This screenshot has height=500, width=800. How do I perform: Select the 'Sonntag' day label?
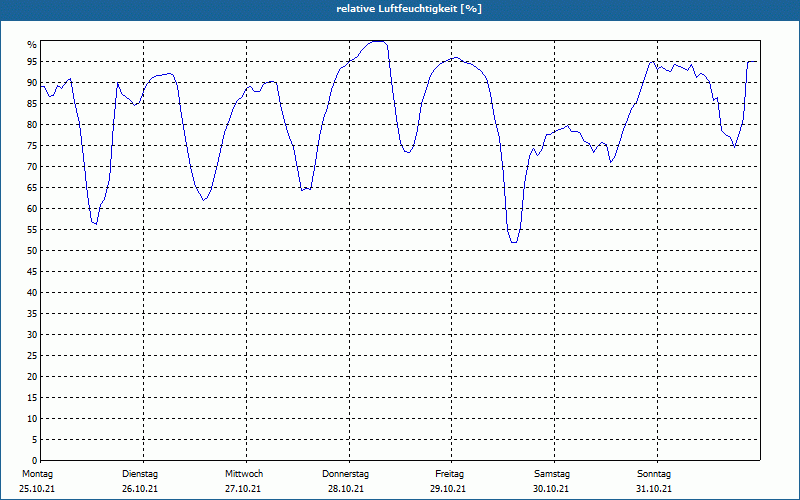click(654, 474)
